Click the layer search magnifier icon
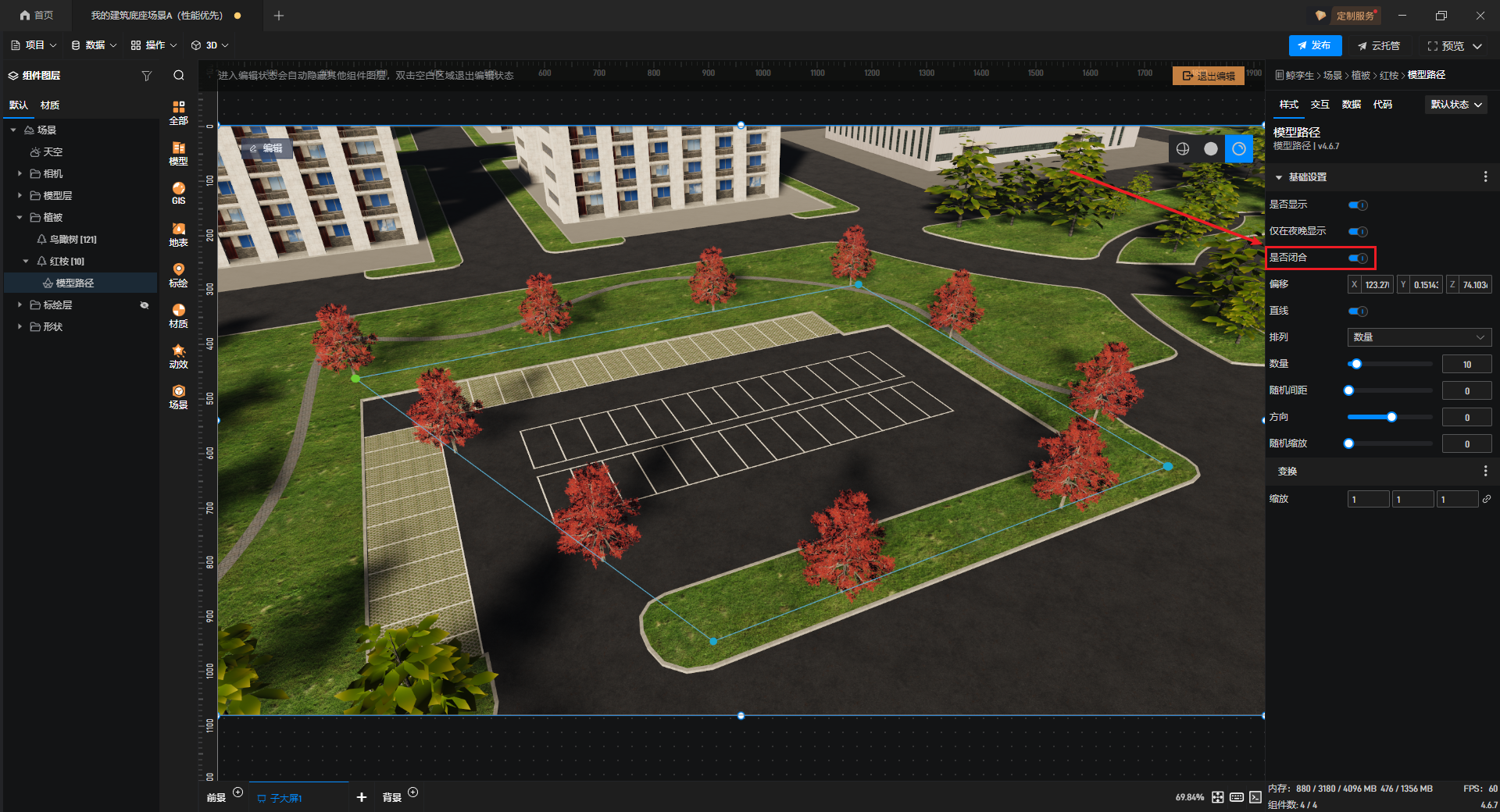The width and height of the screenshot is (1500, 812). click(179, 76)
